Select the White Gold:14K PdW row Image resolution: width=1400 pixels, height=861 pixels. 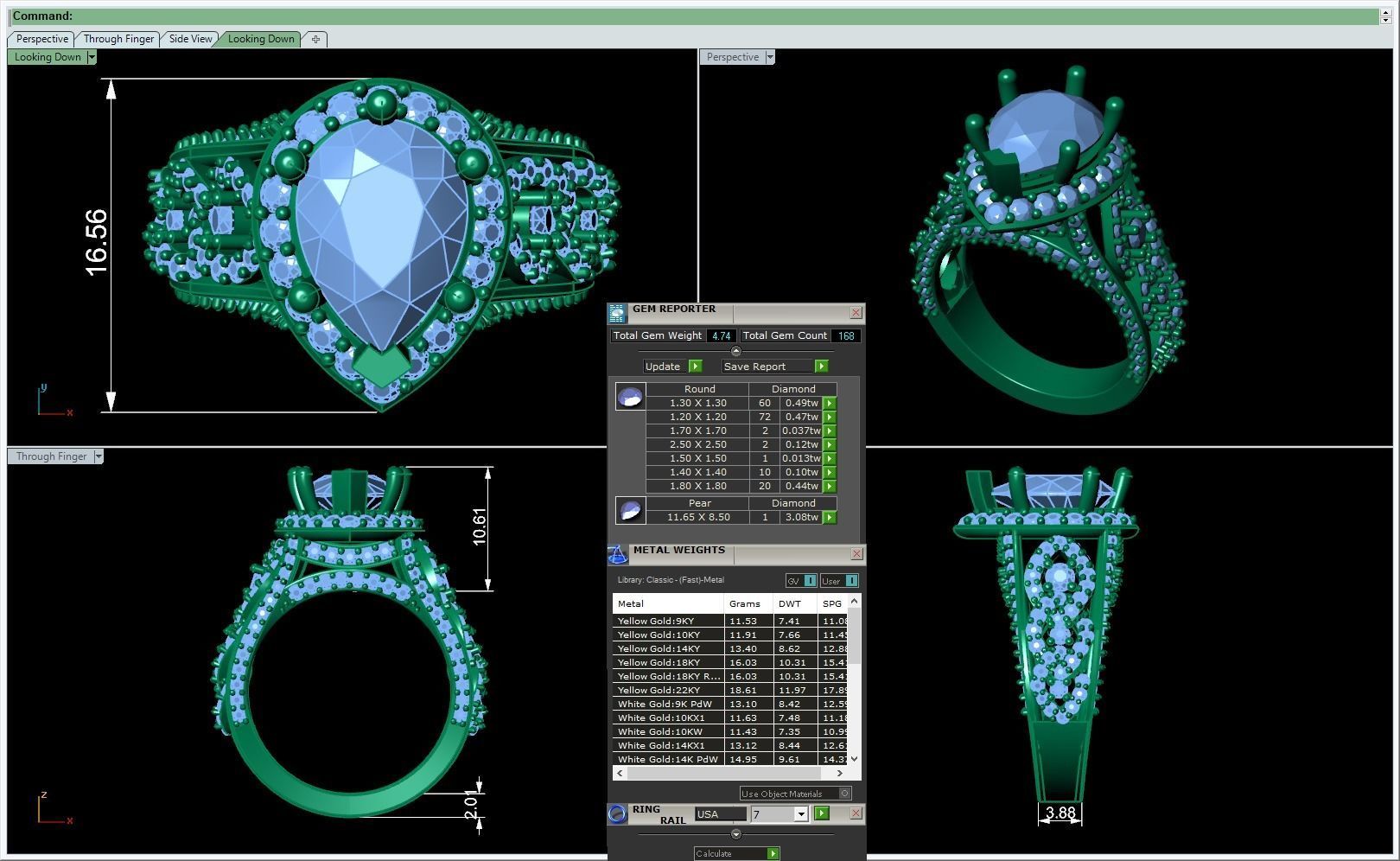tap(730, 759)
